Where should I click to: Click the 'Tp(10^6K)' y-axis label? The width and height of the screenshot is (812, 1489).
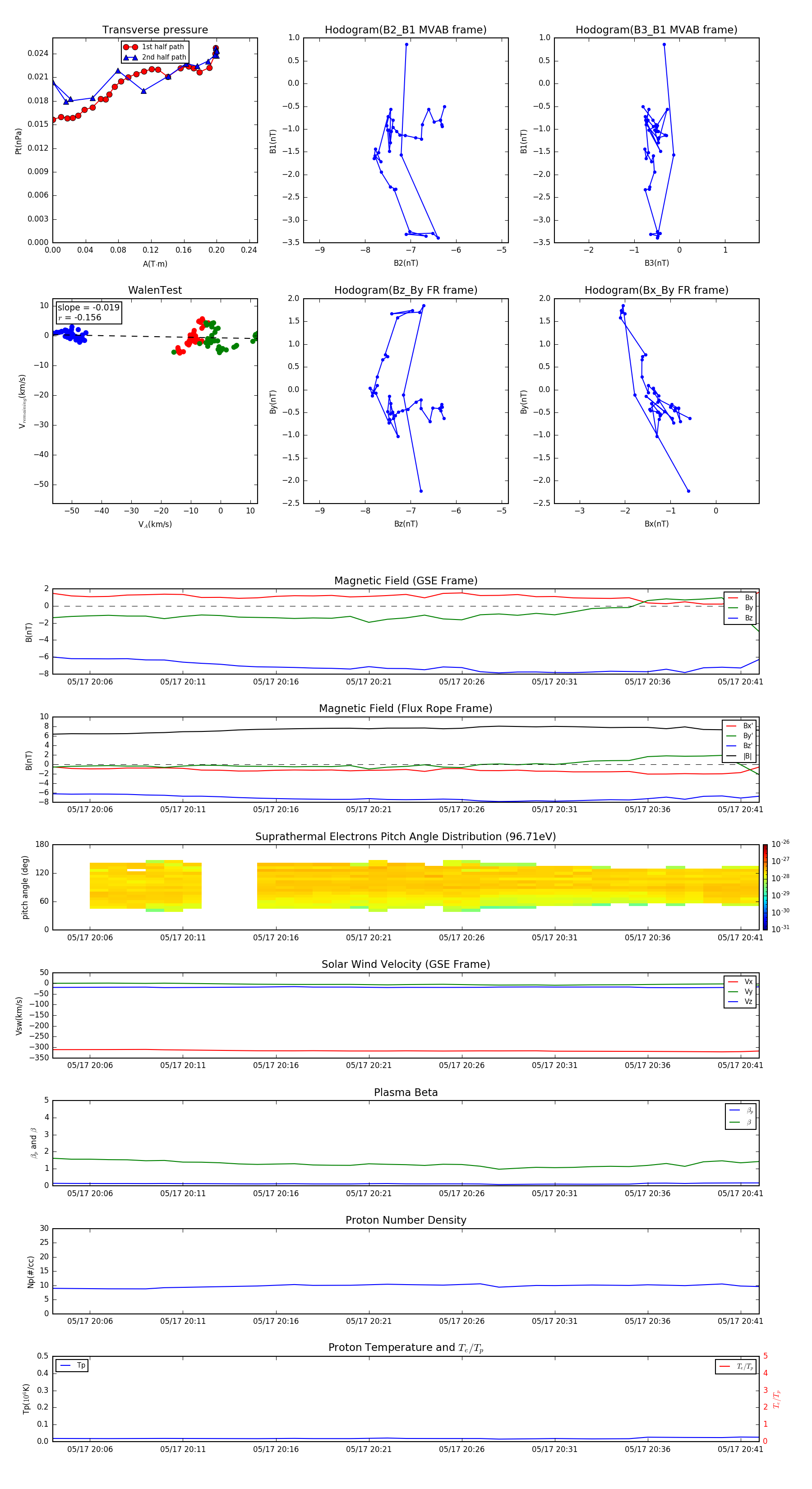coord(26,1399)
